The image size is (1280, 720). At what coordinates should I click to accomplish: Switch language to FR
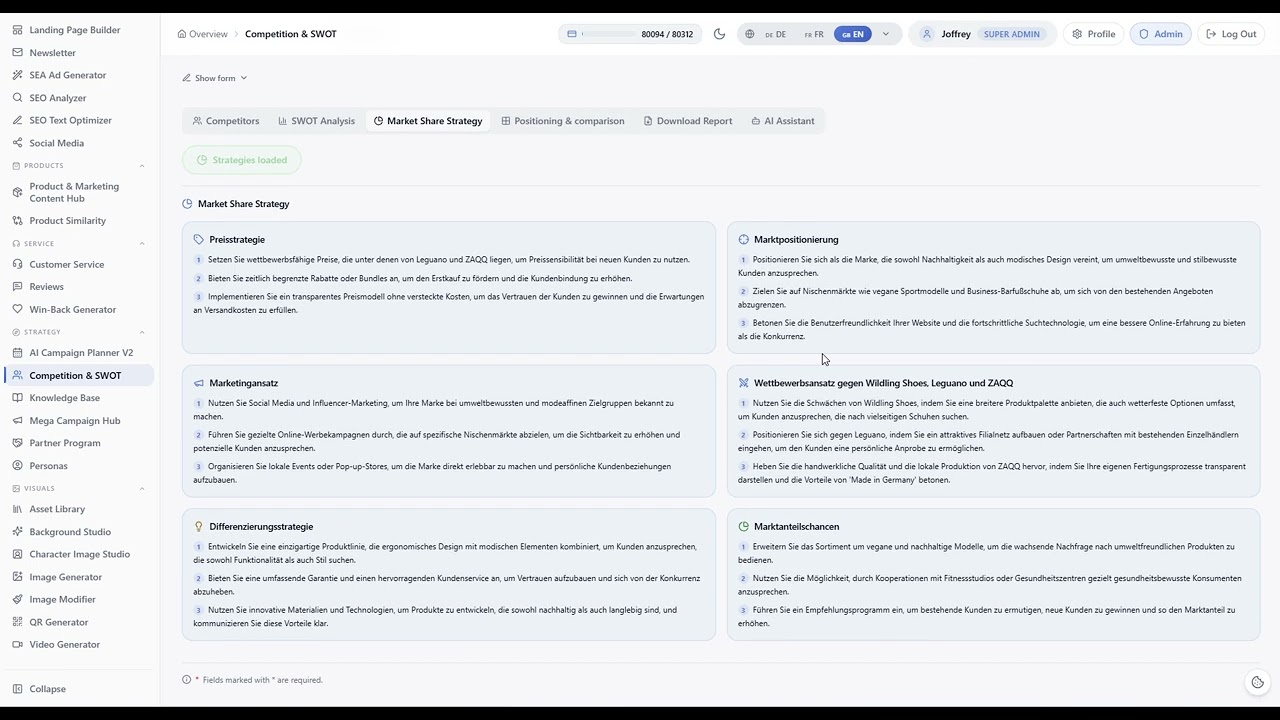coord(814,34)
